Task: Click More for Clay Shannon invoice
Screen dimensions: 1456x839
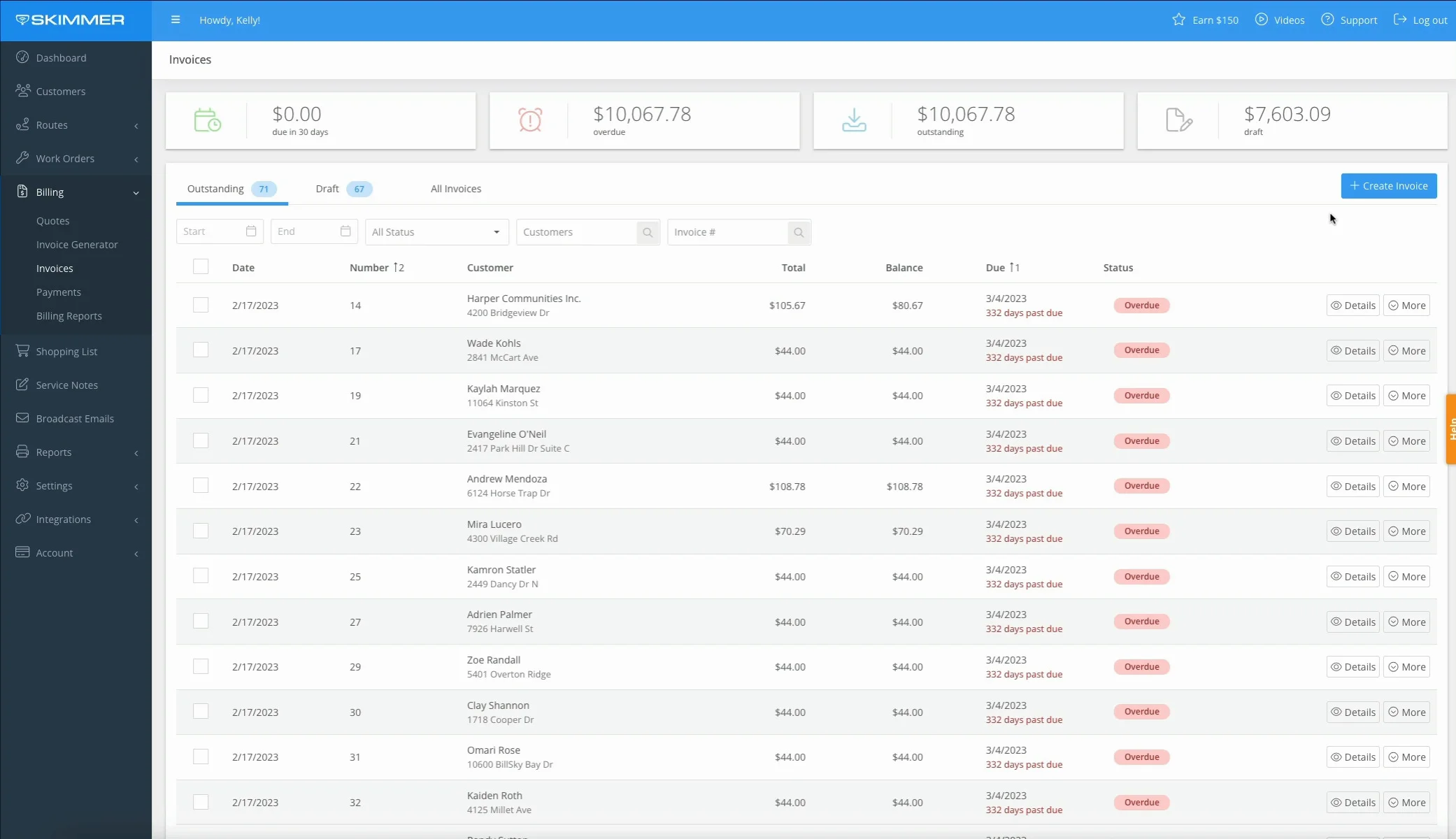Action: click(1406, 712)
